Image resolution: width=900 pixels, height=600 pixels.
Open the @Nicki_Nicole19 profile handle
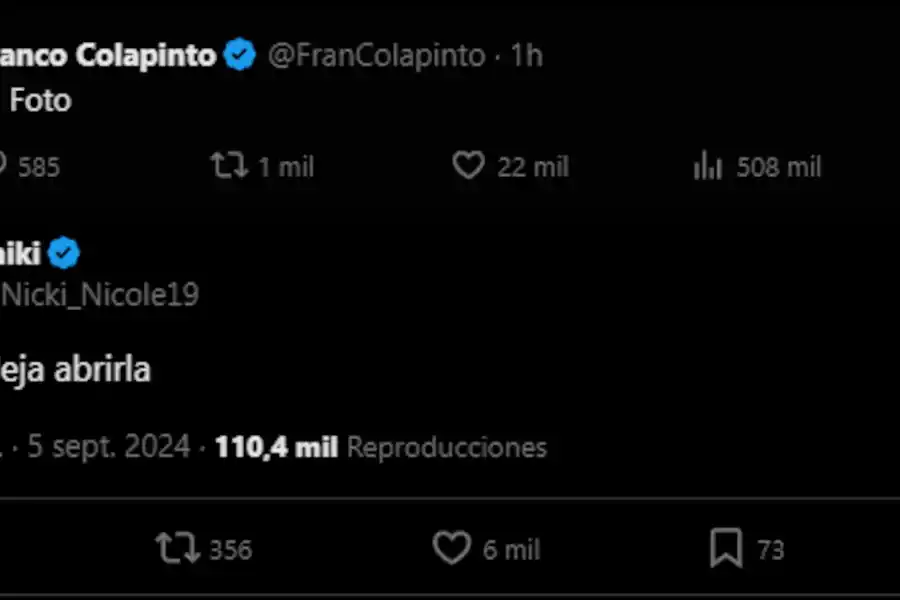pyautogui.click(x=100, y=295)
